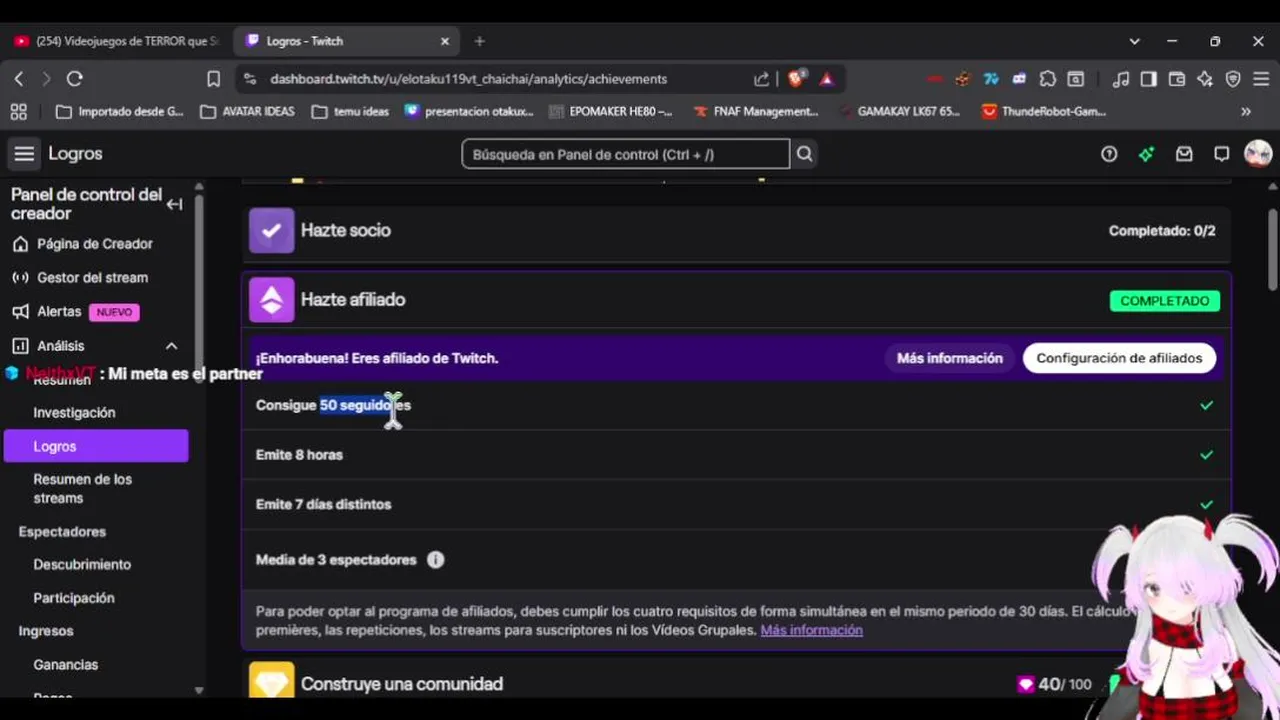Viewport: 1280px width, 720px height.
Task: Open the FNAF Management bookmark
Action: coord(756,111)
